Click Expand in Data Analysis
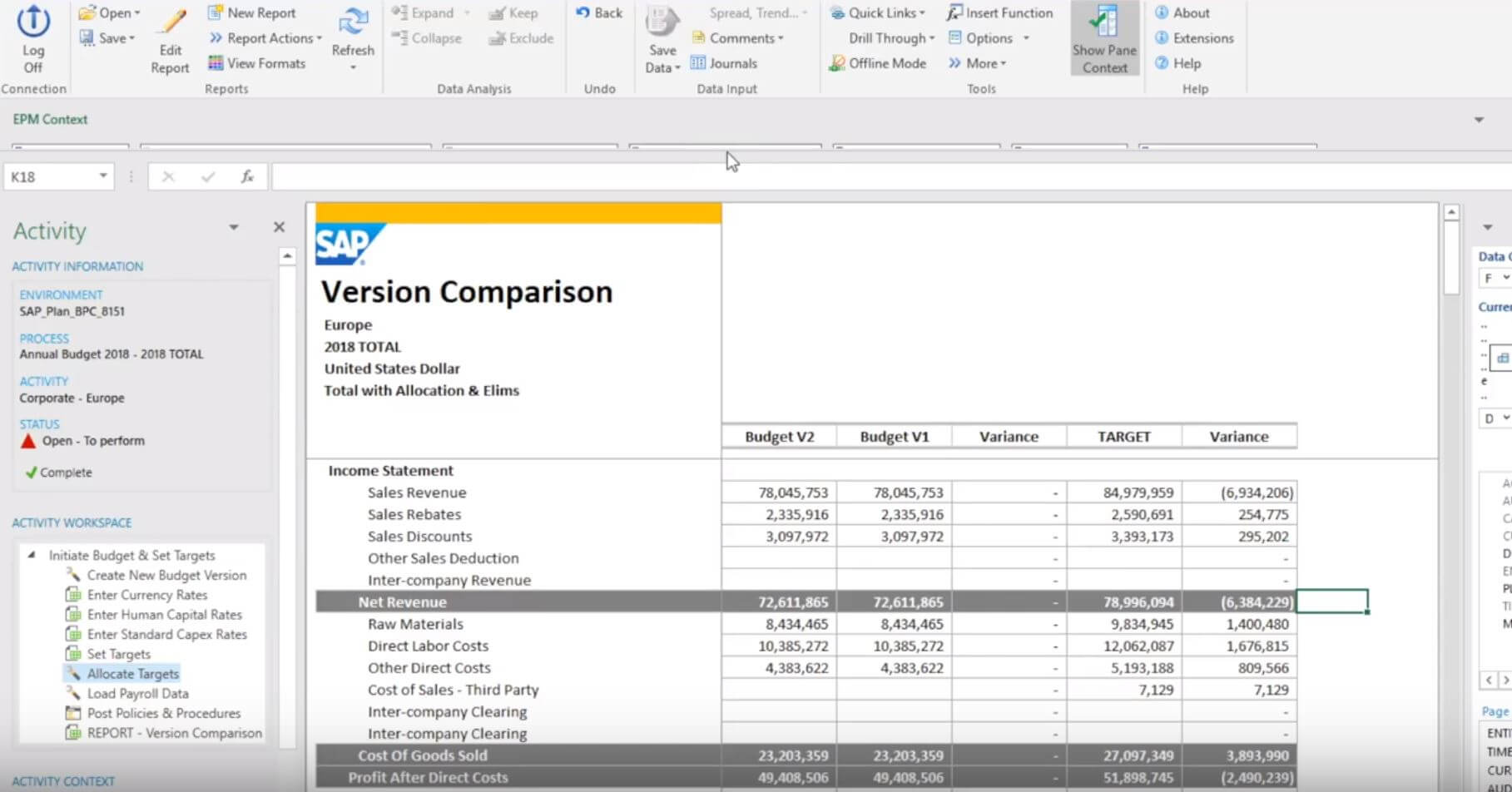The height and width of the screenshot is (792, 1512). [424, 13]
